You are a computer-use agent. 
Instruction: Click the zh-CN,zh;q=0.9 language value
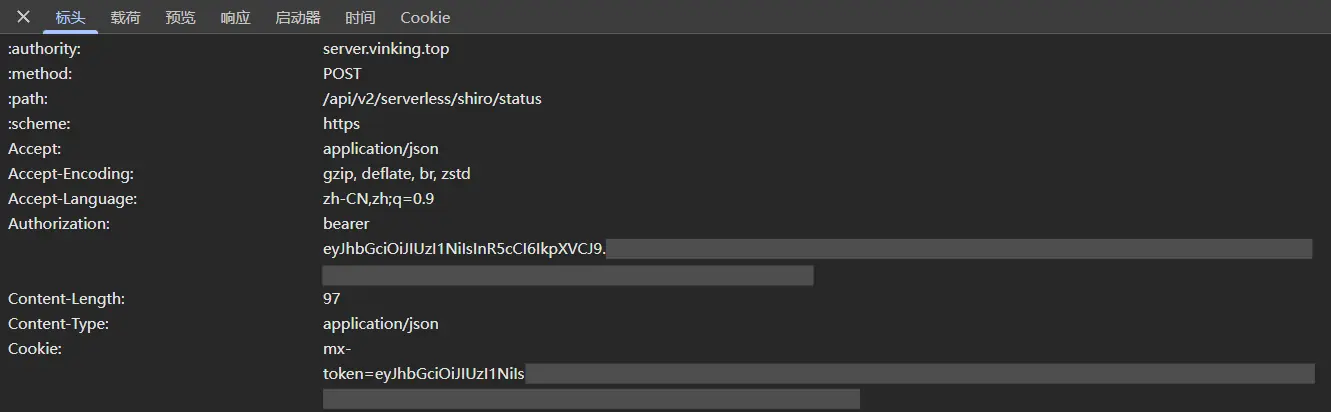tap(378, 199)
